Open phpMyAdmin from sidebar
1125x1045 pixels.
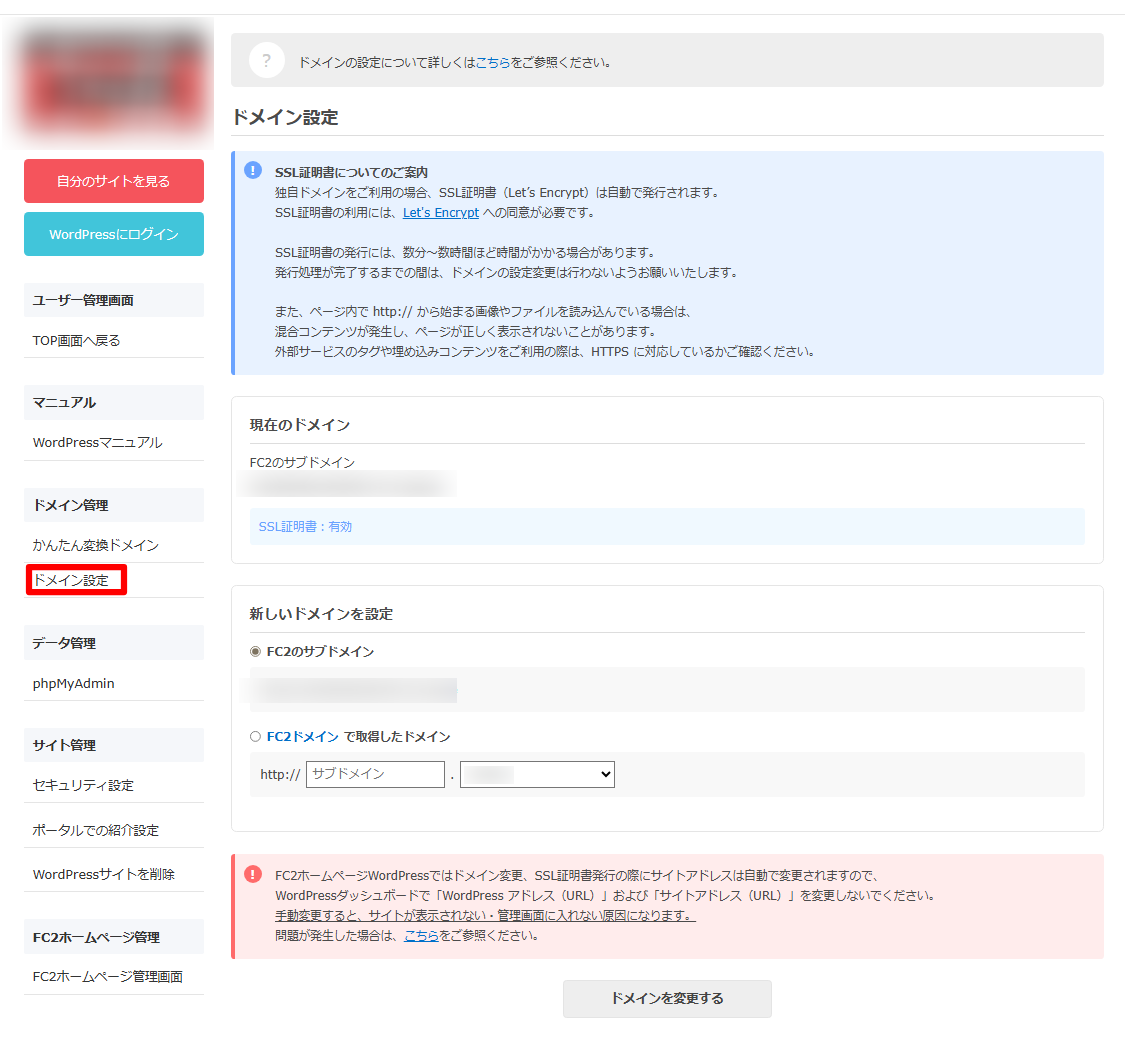tap(73, 683)
